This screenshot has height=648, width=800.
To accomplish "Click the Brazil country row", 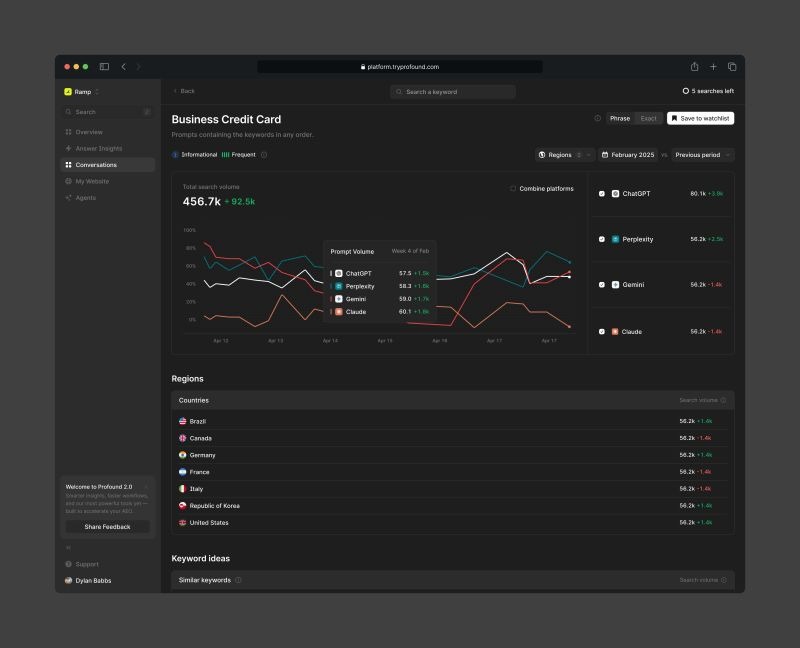I will coord(453,421).
